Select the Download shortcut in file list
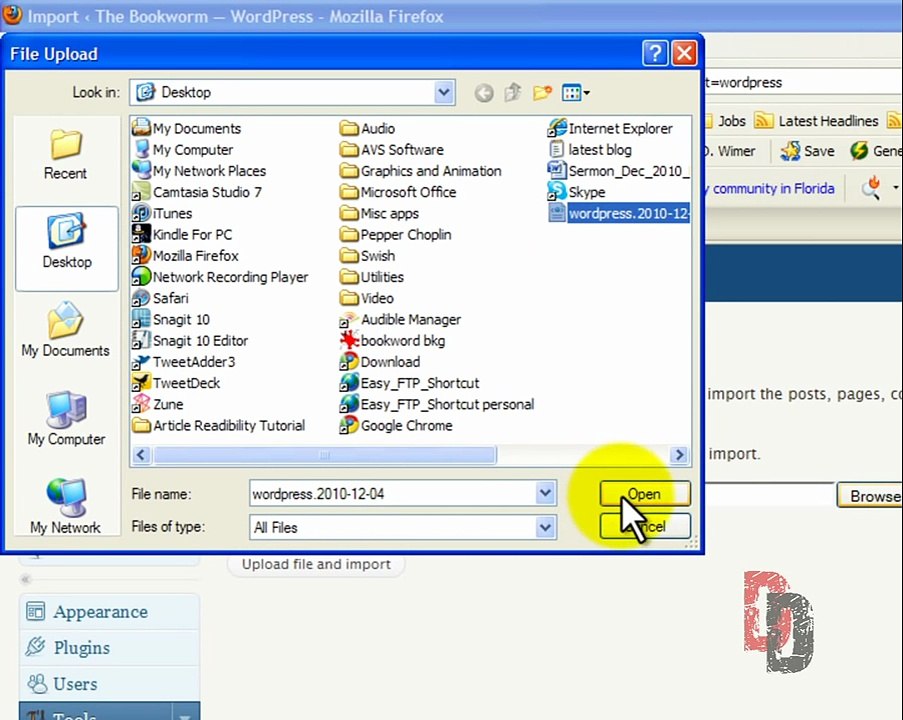The height and width of the screenshot is (720, 903). (380, 362)
